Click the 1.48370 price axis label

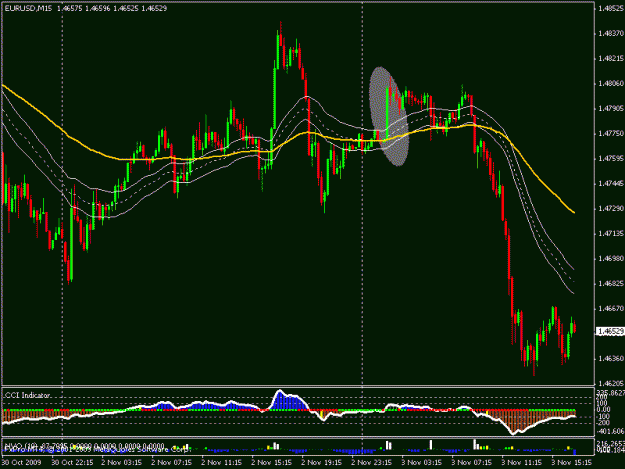[611, 33]
